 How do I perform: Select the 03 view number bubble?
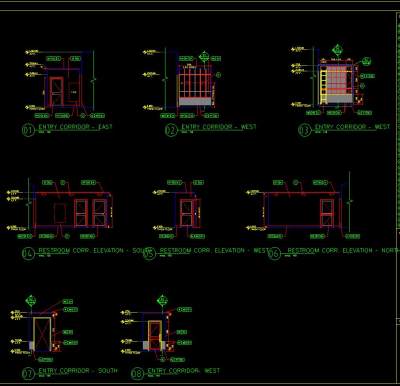pyautogui.click(x=304, y=130)
